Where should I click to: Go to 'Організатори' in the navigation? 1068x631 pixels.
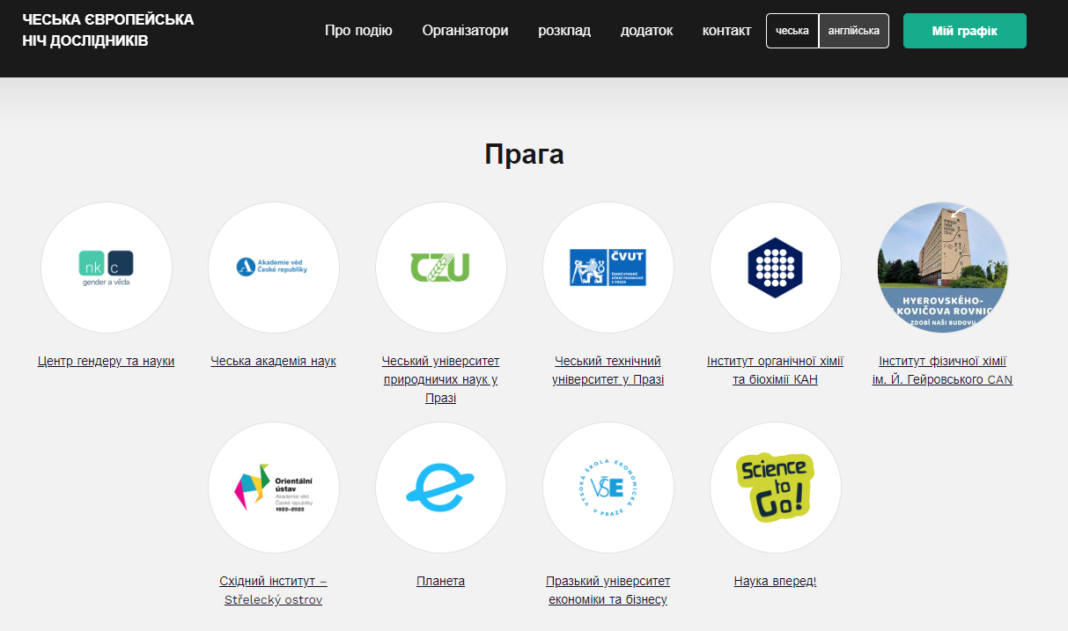point(465,31)
